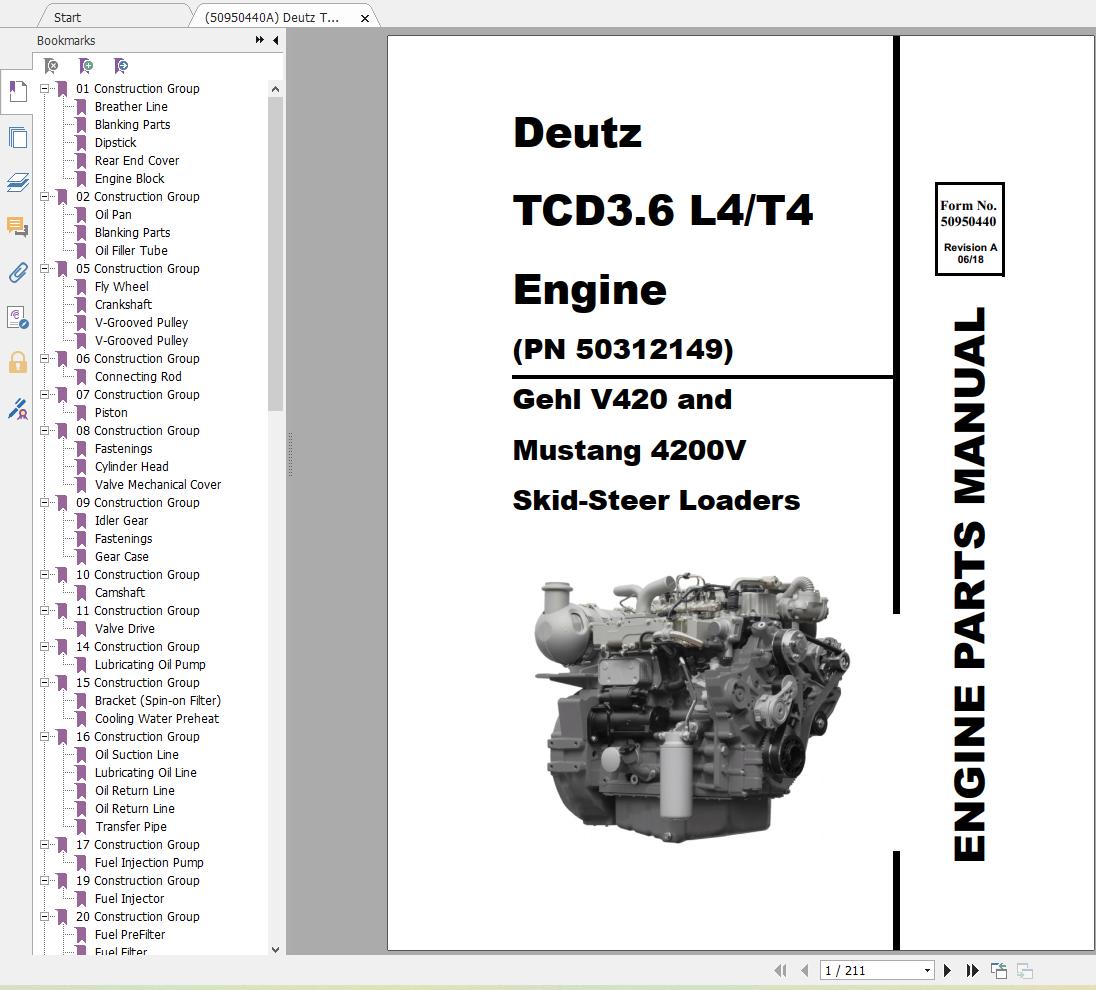This screenshot has width=1096, height=990.
Task: Jump to the Cylinder Head bookmark
Action: [131, 466]
